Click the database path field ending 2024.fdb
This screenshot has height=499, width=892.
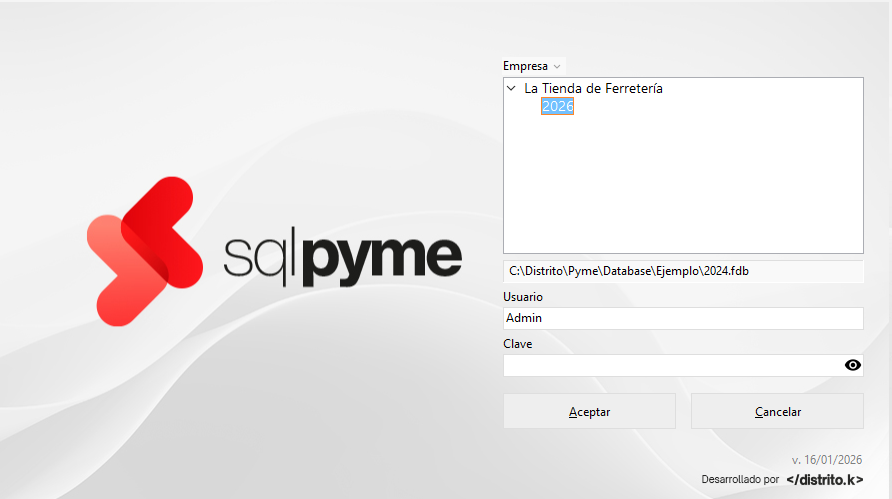pyautogui.click(x=682, y=270)
